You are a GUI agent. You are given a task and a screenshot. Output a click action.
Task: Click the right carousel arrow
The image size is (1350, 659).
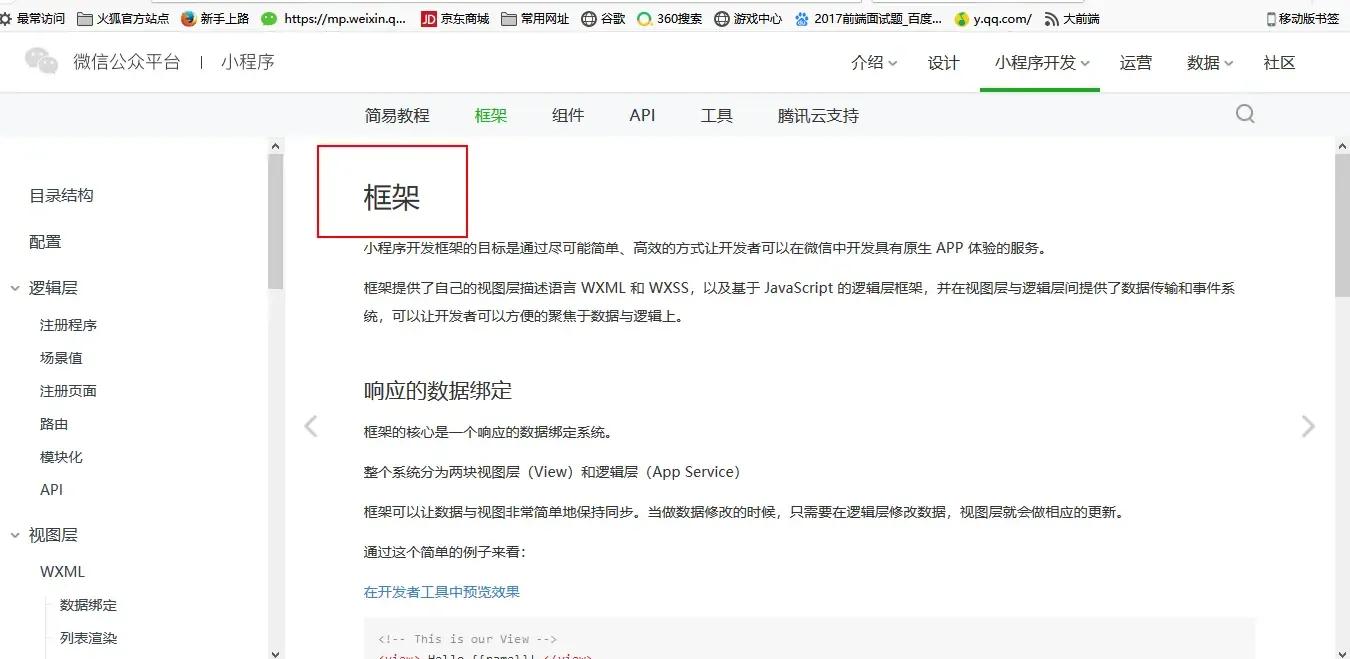(1308, 425)
